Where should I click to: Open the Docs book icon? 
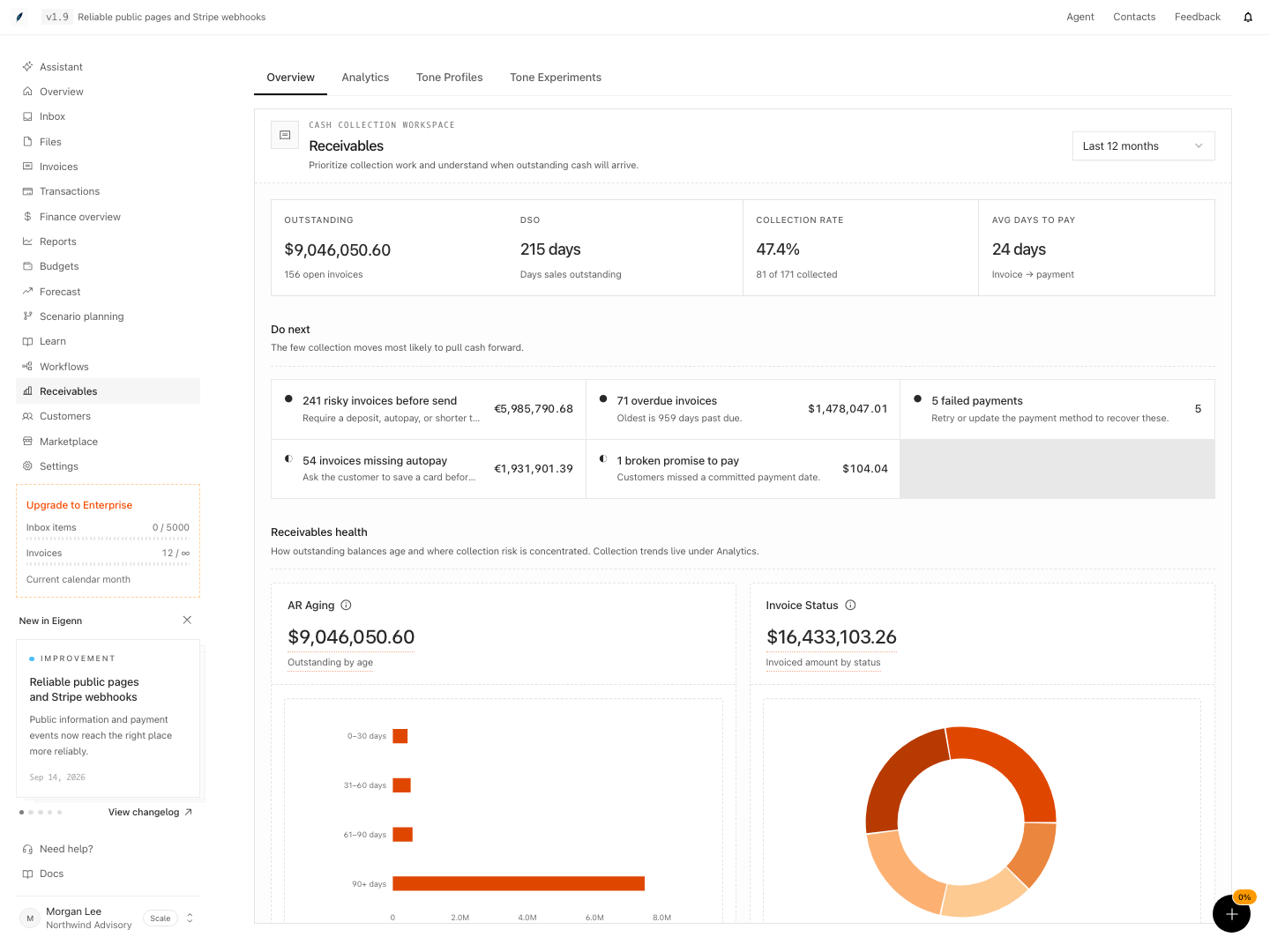27,874
